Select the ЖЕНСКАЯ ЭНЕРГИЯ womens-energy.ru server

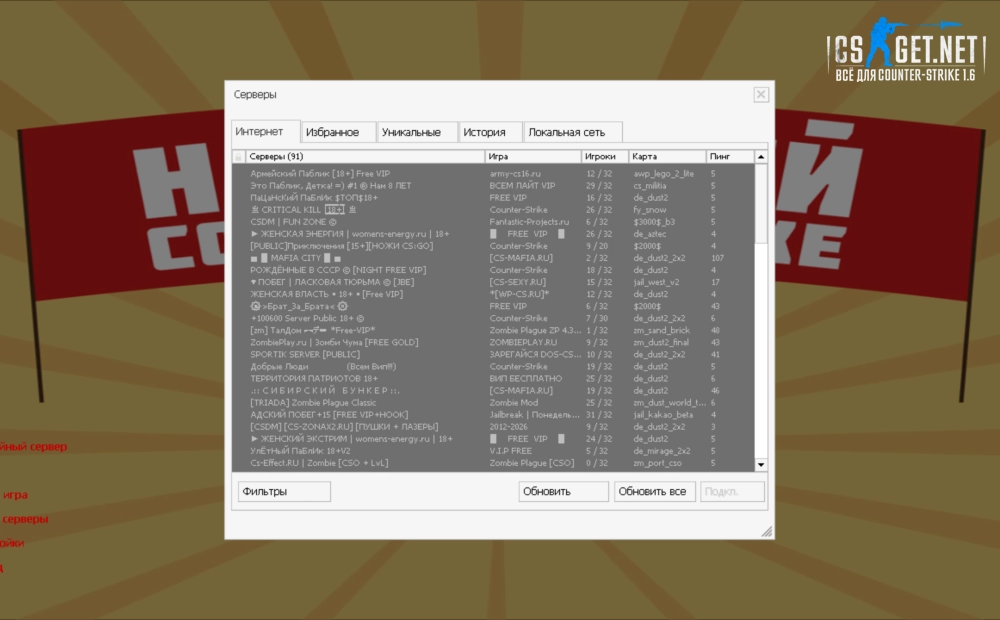pos(494,234)
